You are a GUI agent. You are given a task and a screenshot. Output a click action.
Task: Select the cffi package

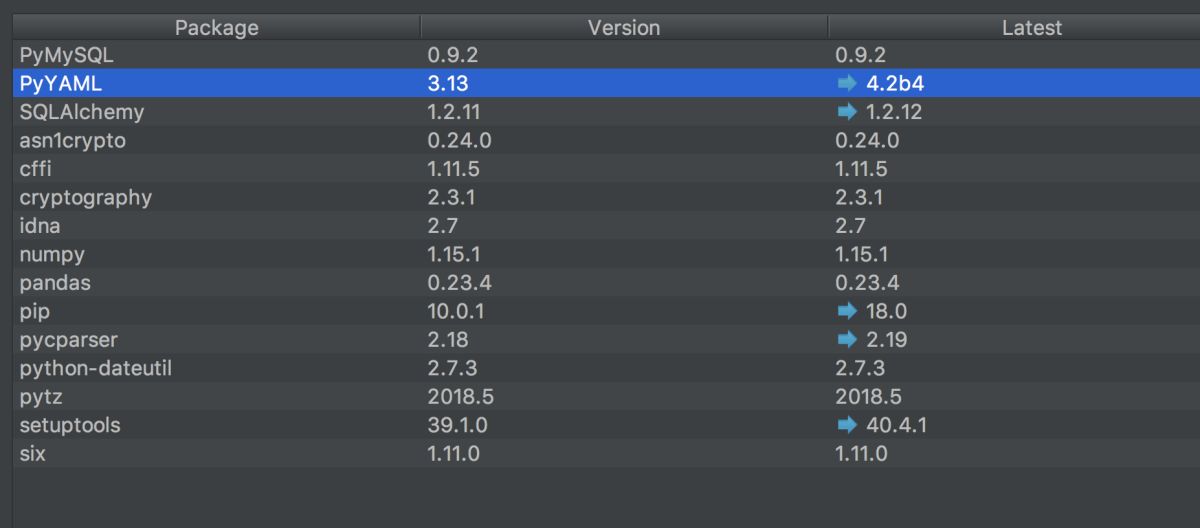(606, 170)
